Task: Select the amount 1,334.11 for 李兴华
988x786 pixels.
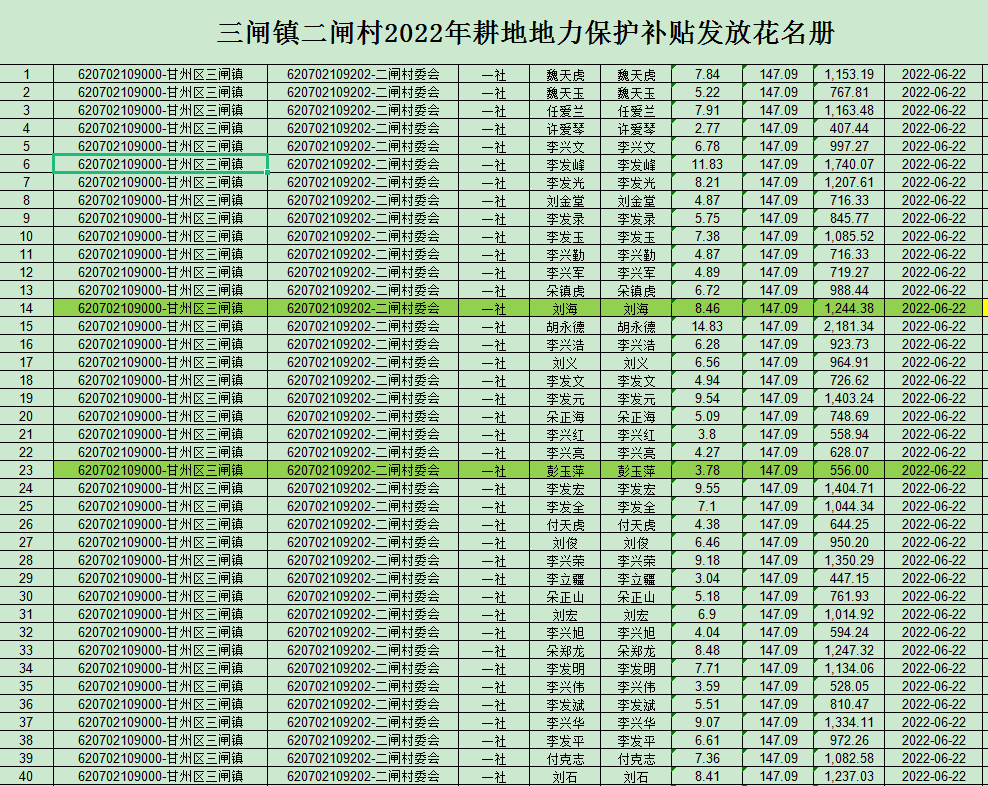Action: (849, 722)
